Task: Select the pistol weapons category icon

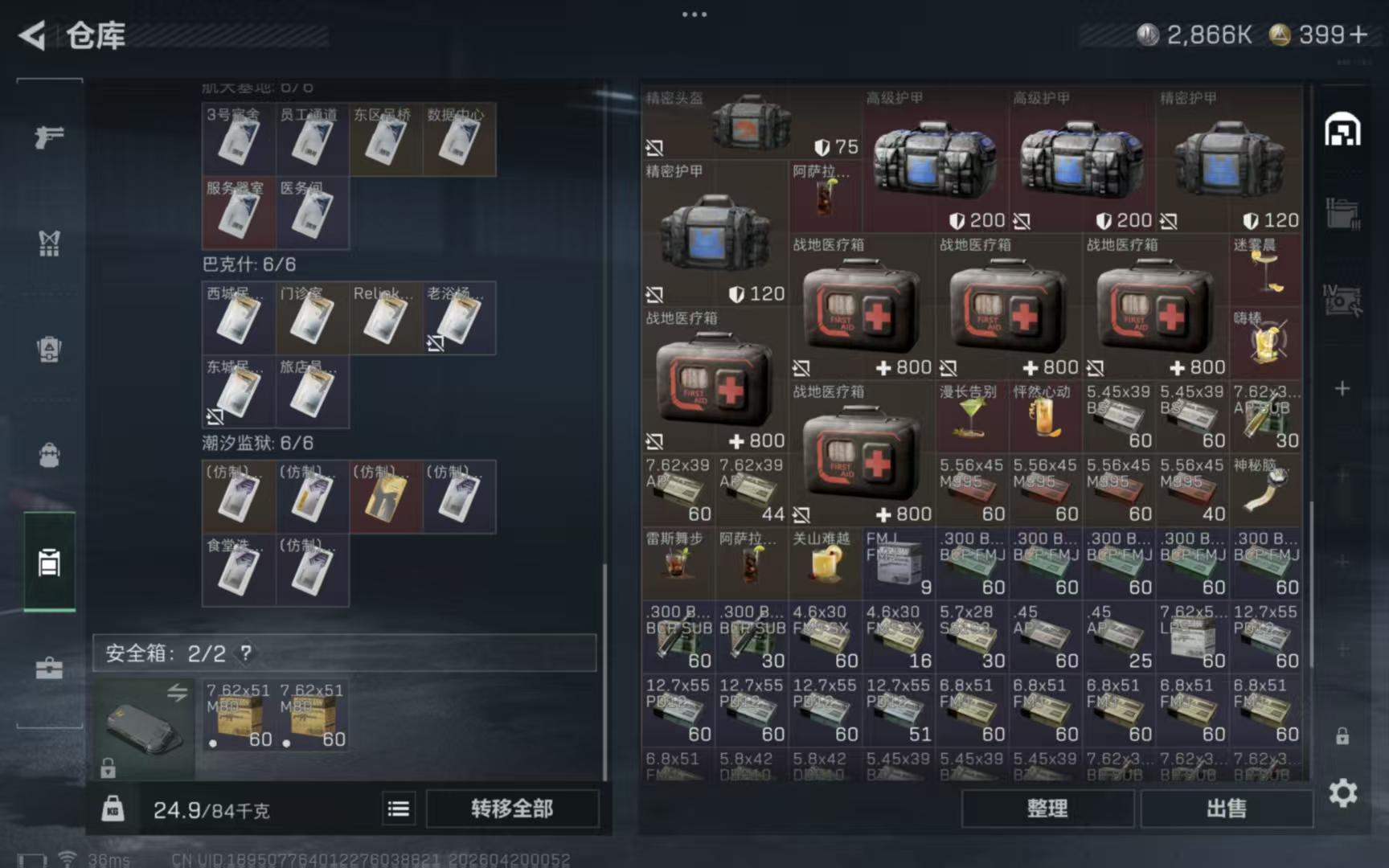Action: (x=49, y=137)
